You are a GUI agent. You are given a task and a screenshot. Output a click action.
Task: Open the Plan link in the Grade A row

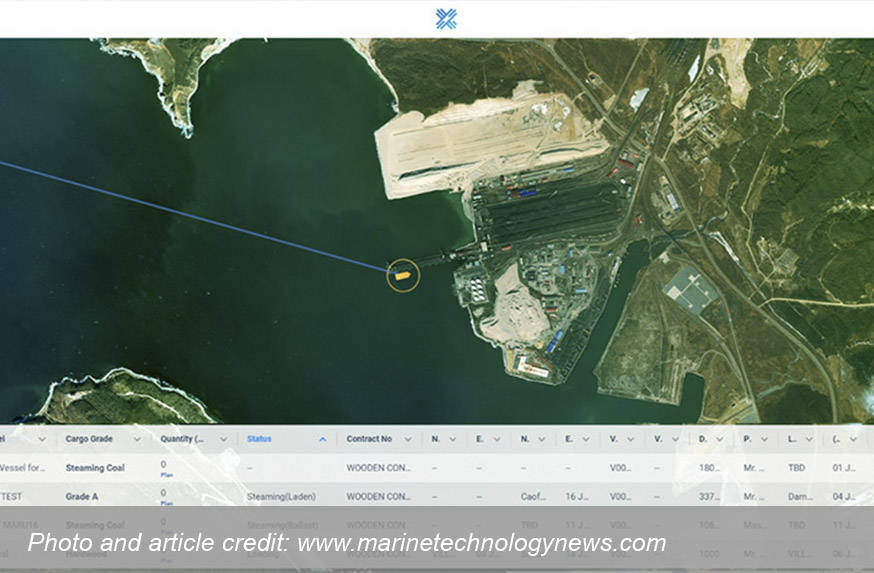tap(166, 504)
